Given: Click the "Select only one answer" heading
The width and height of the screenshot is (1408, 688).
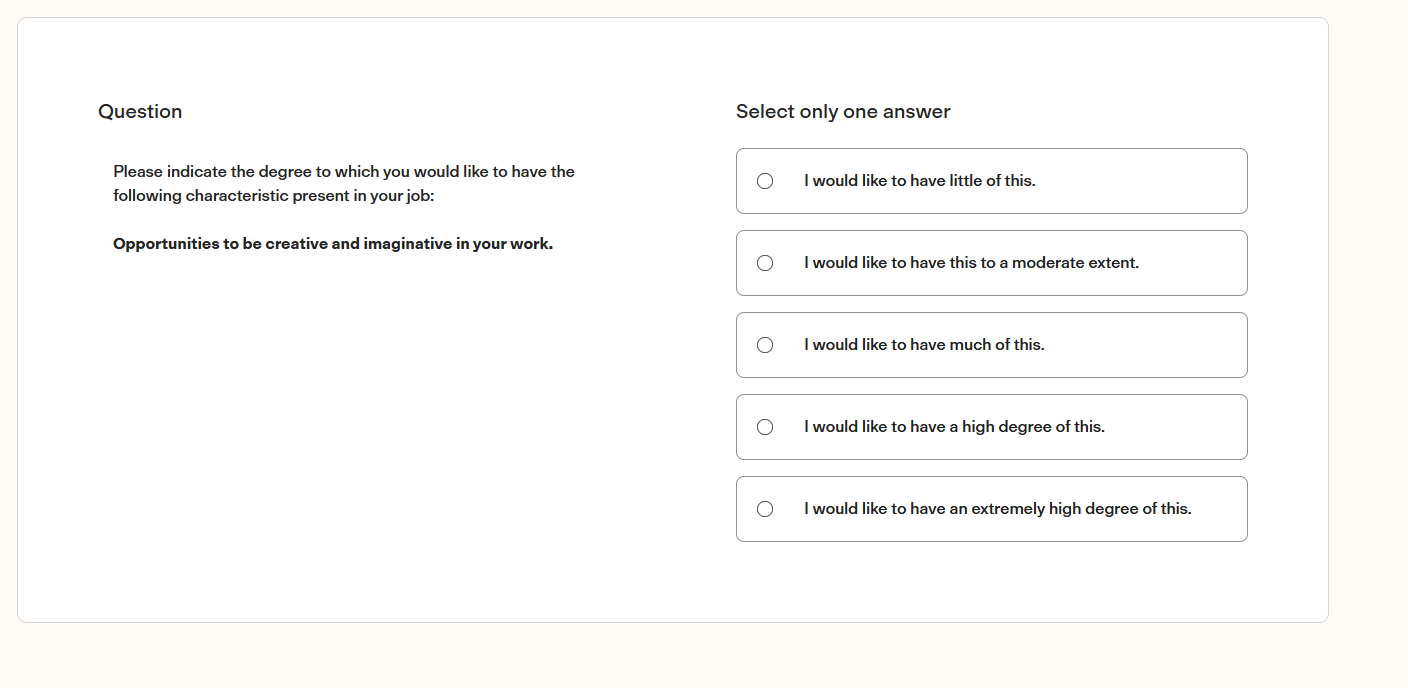Looking at the screenshot, I should [843, 111].
